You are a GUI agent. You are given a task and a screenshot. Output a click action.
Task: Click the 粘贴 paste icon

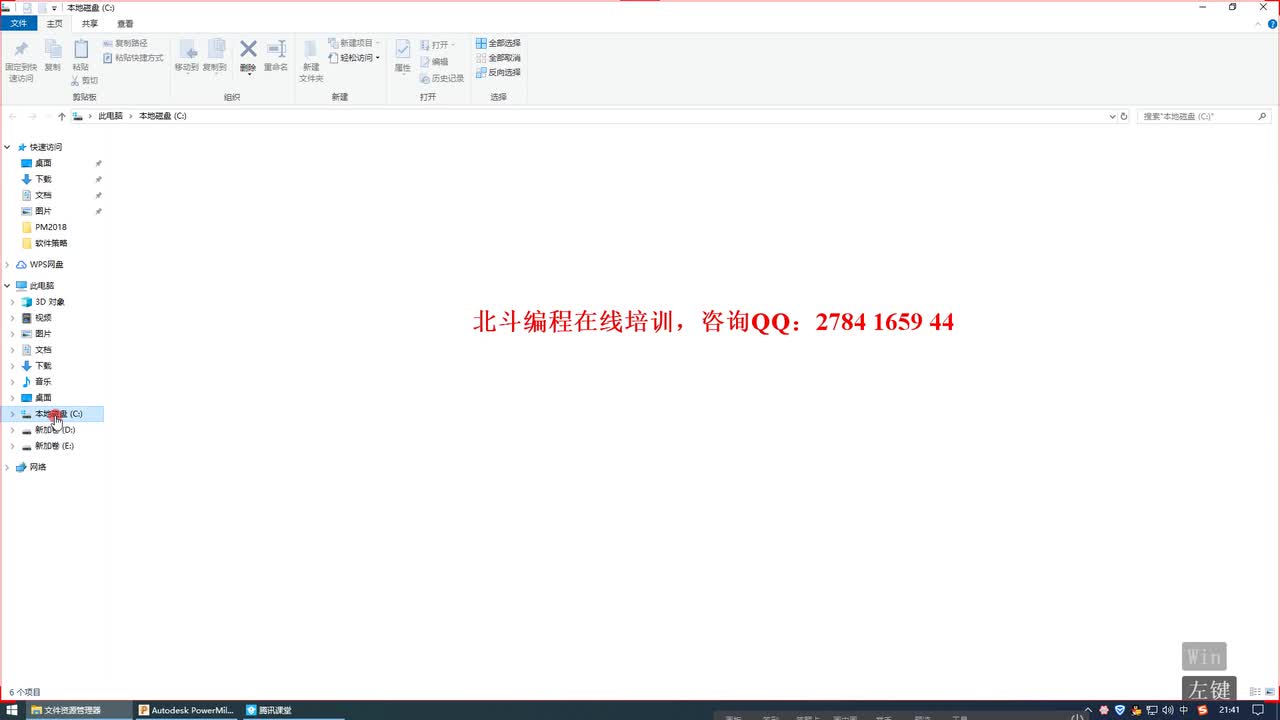pyautogui.click(x=80, y=50)
